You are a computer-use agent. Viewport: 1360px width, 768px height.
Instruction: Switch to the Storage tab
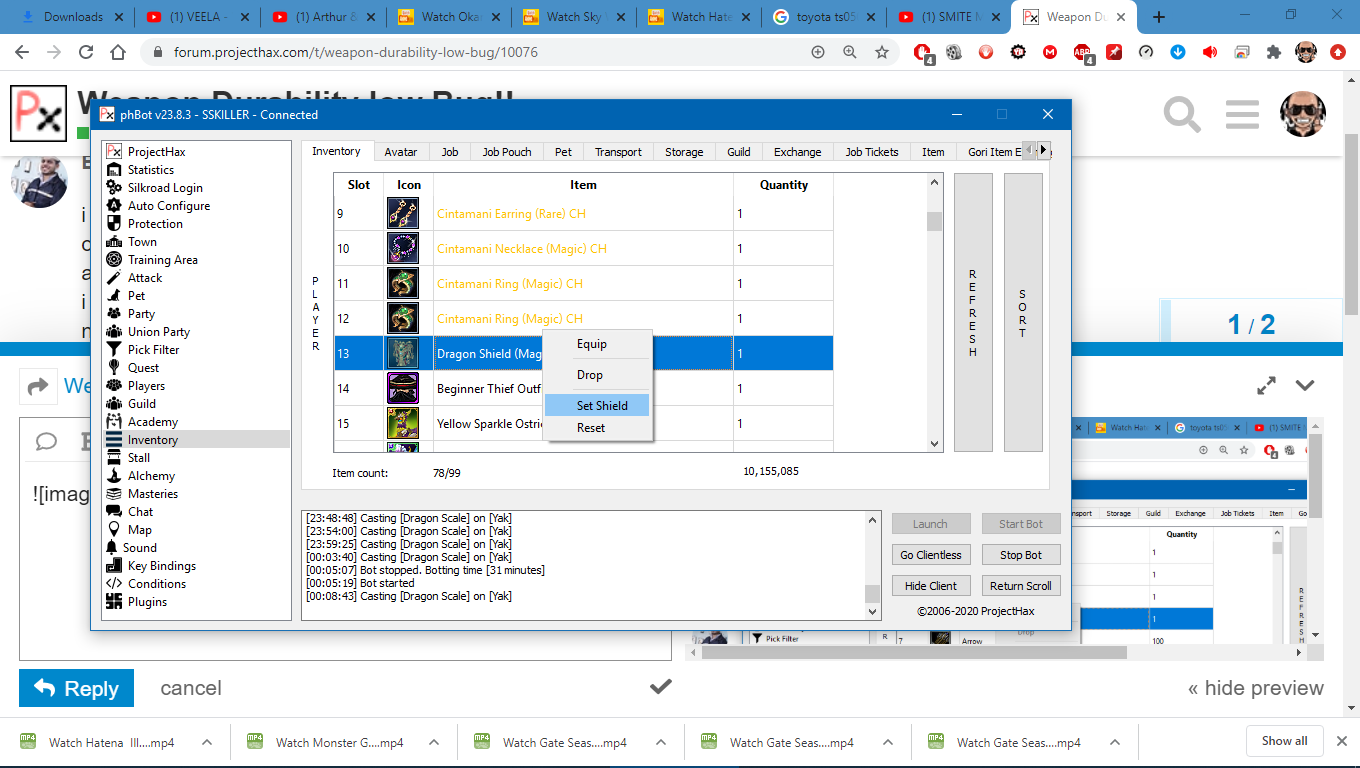coord(683,152)
